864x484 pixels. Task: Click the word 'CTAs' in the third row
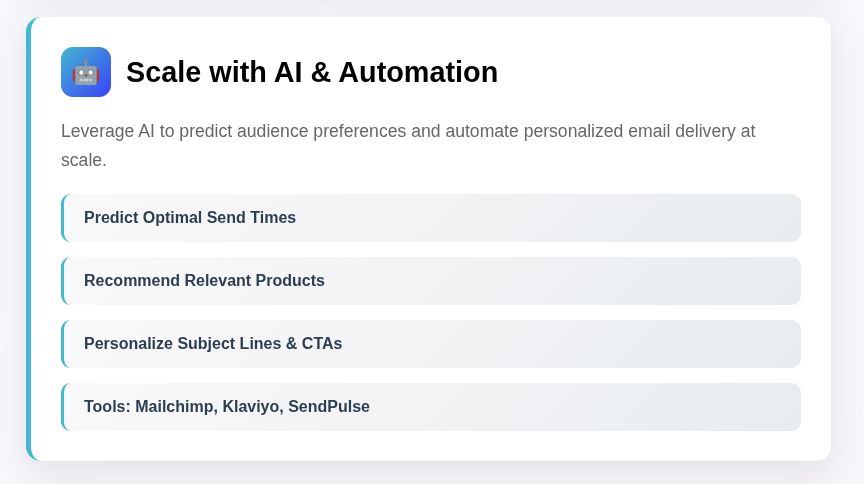click(x=322, y=343)
